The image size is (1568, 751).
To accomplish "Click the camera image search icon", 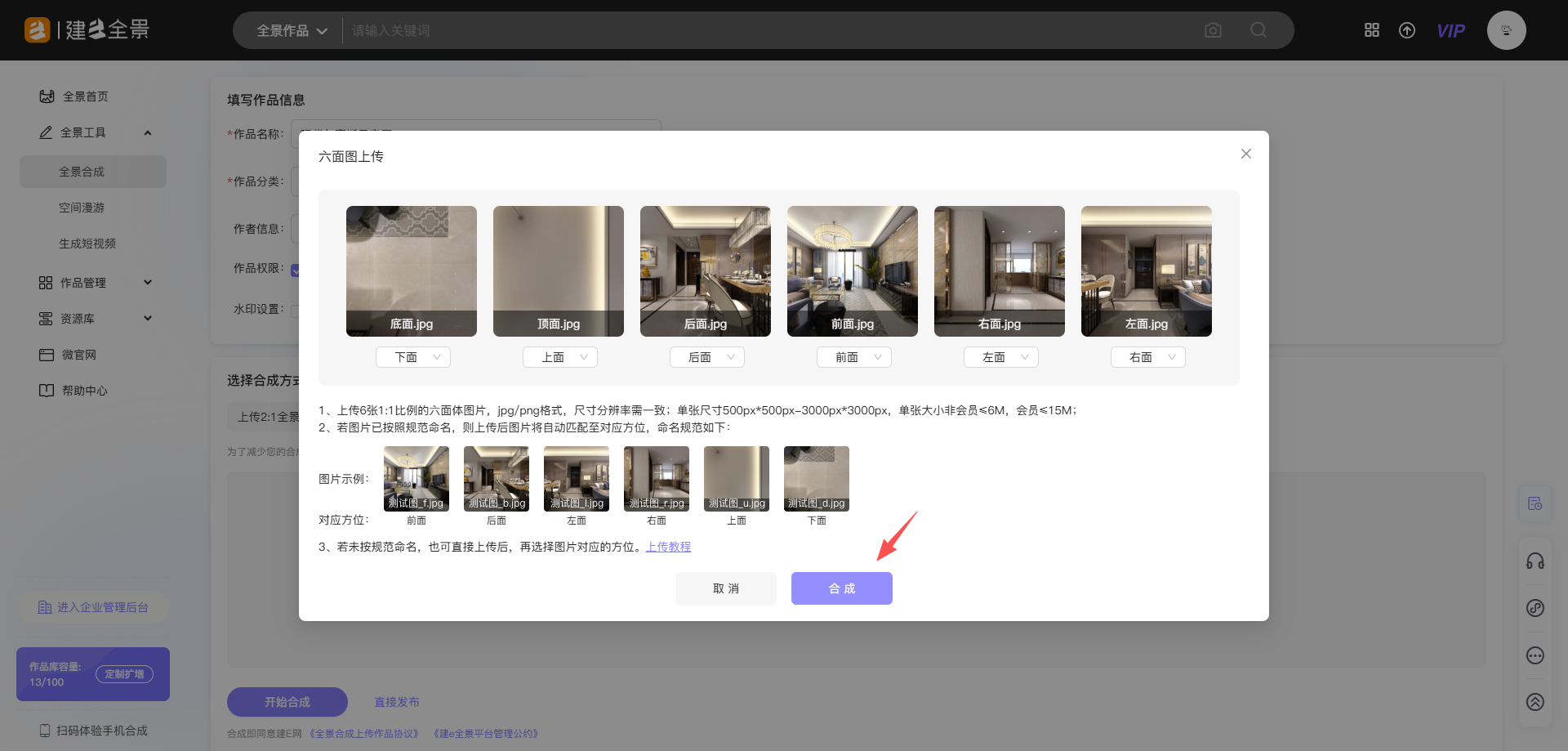I will [x=1213, y=30].
